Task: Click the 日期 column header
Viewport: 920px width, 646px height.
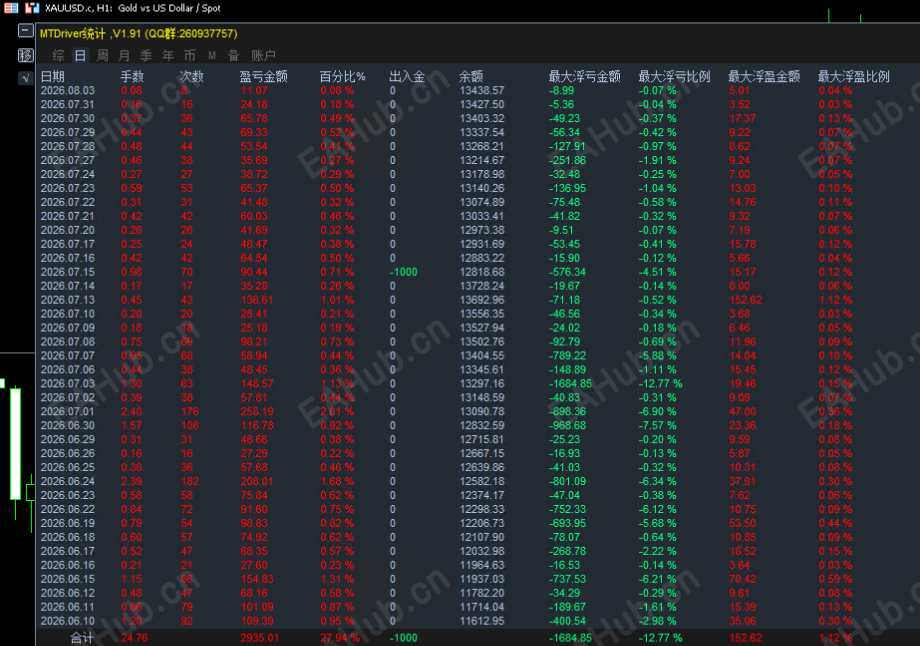Action: tap(52, 76)
